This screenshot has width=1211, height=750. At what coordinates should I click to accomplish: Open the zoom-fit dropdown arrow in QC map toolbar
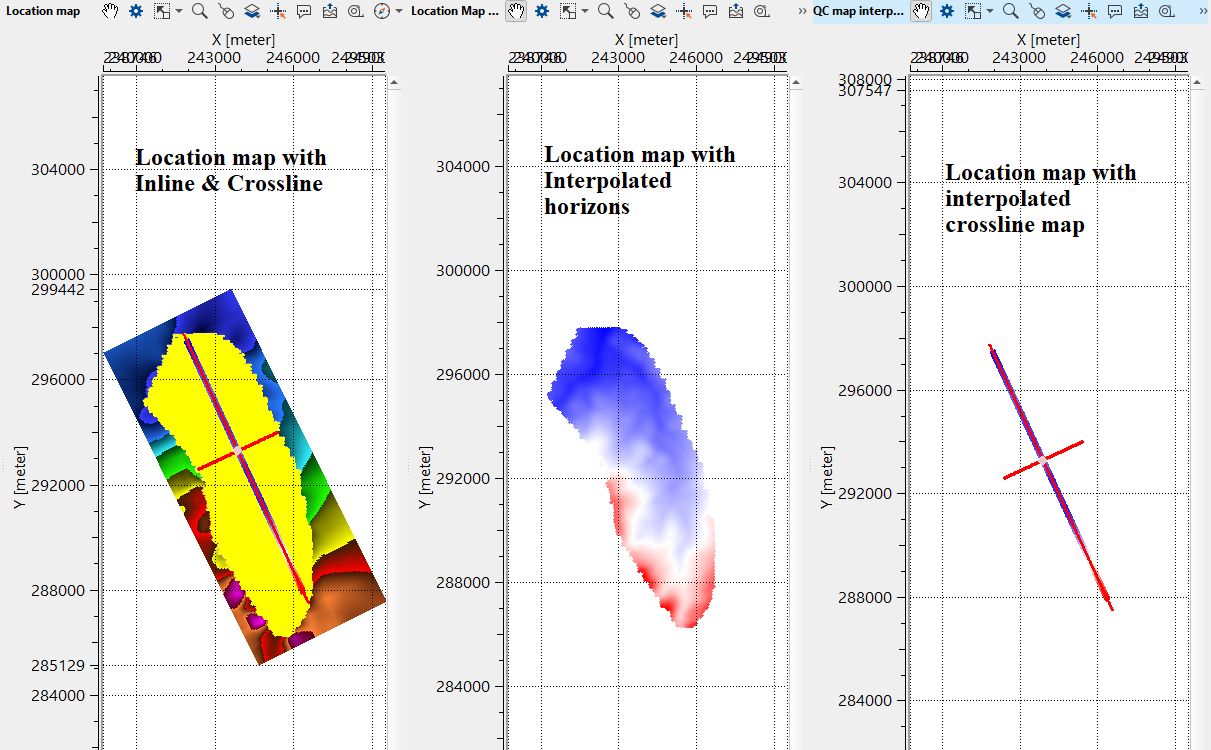tap(990, 11)
